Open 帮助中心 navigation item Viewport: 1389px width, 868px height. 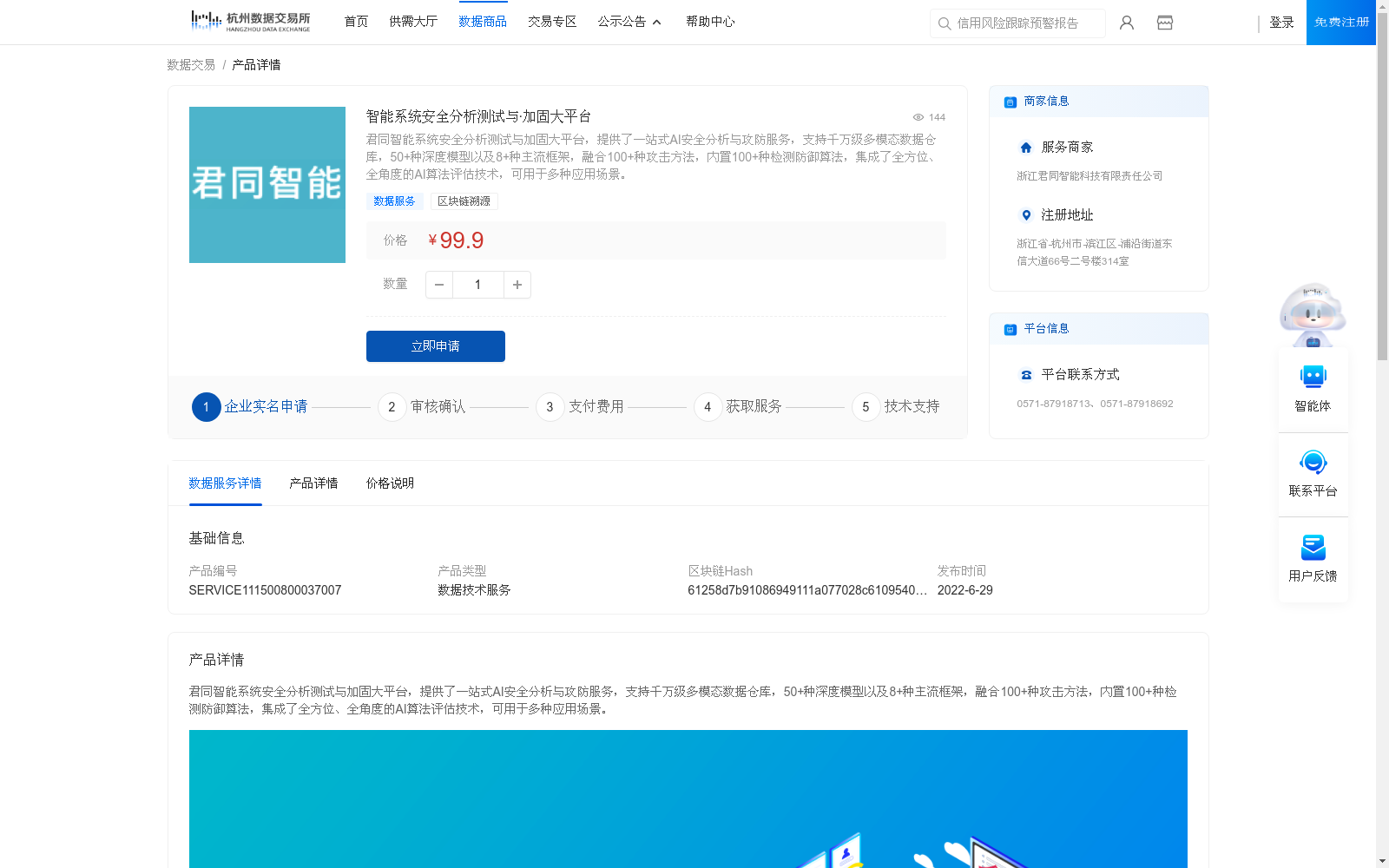click(x=710, y=22)
